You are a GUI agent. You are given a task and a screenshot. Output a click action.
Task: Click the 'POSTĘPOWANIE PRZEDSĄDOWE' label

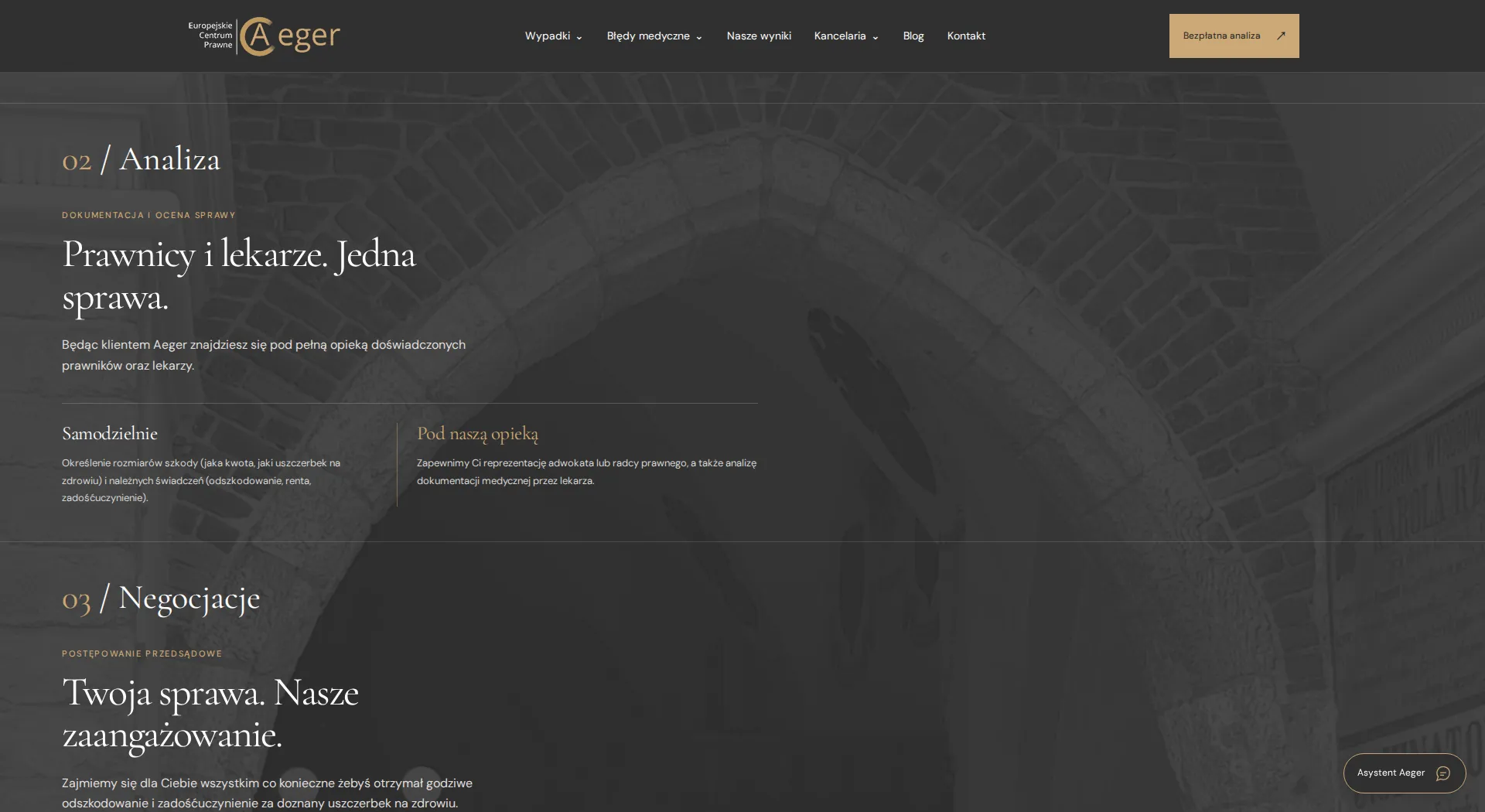point(142,654)
